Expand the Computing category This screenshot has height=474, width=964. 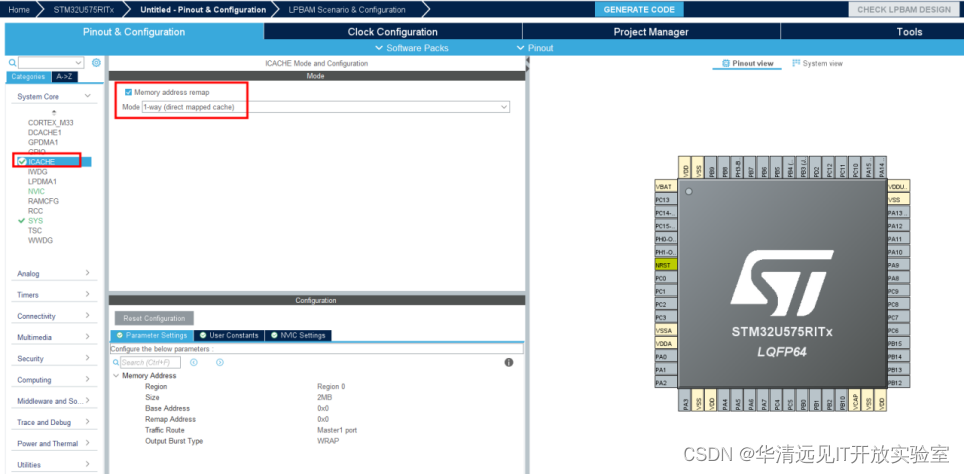coord(87,379)
